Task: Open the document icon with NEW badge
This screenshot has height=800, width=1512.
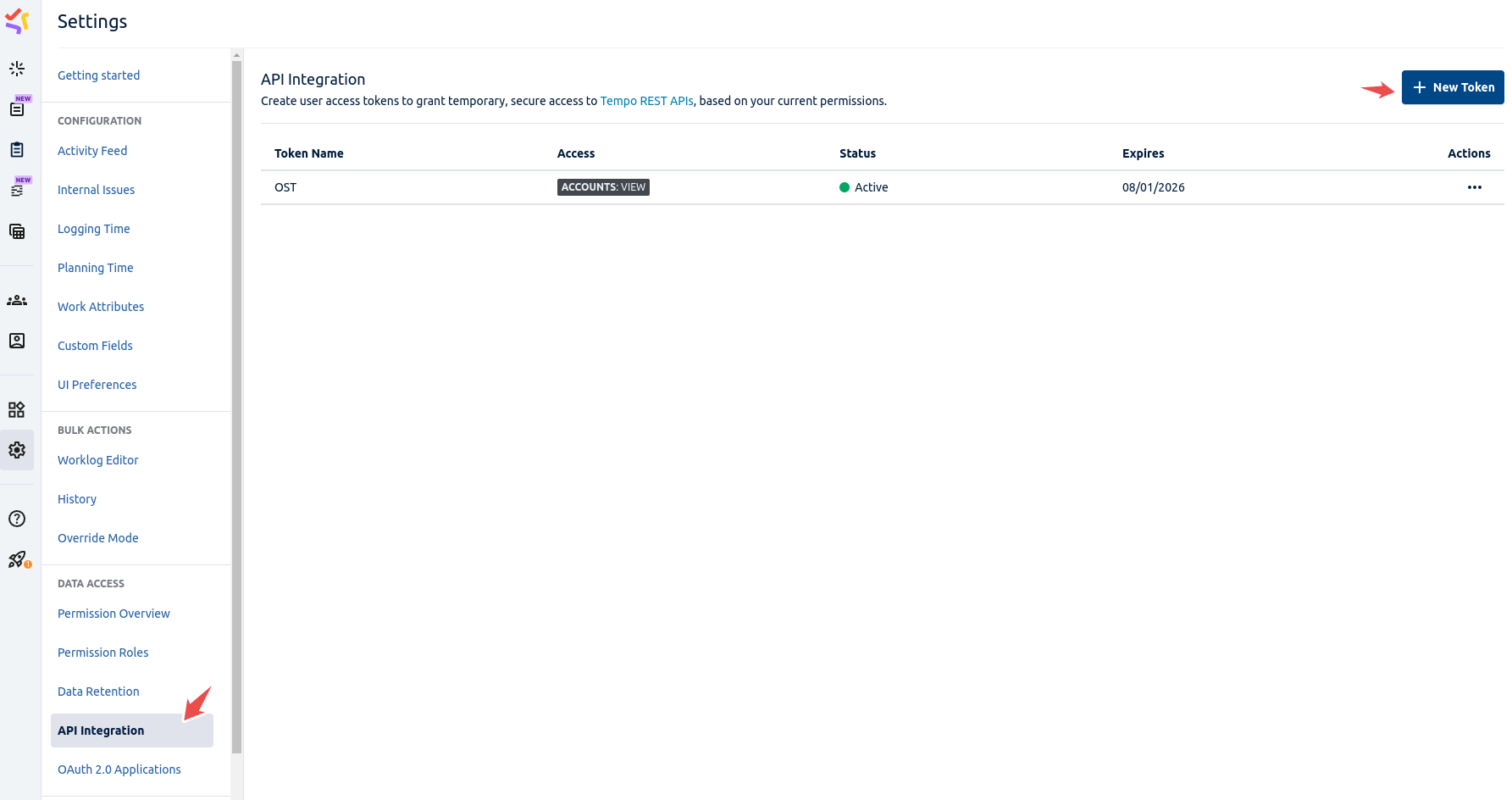Action: click(17, 109)
